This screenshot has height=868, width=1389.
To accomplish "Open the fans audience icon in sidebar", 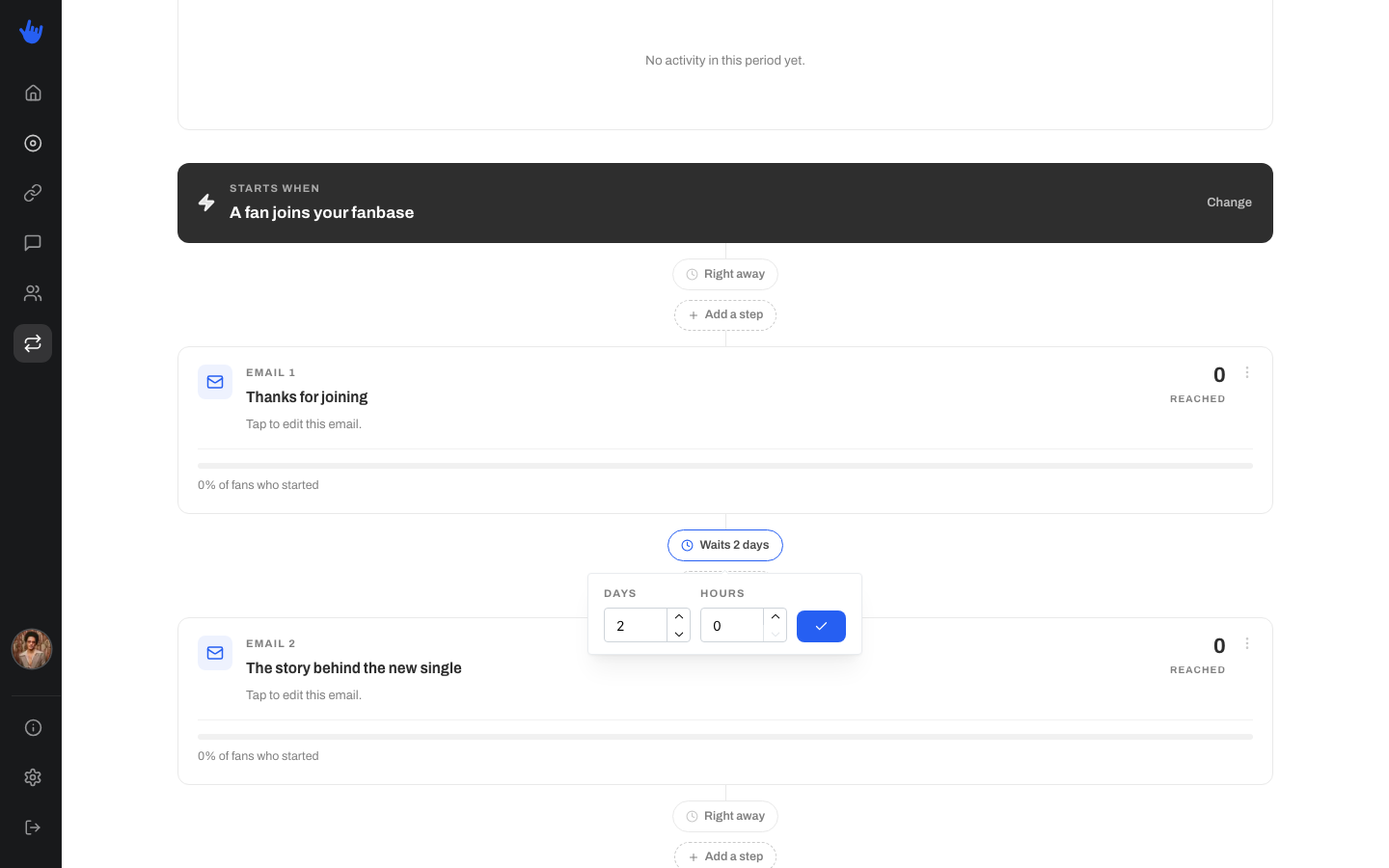I will 33,293.
